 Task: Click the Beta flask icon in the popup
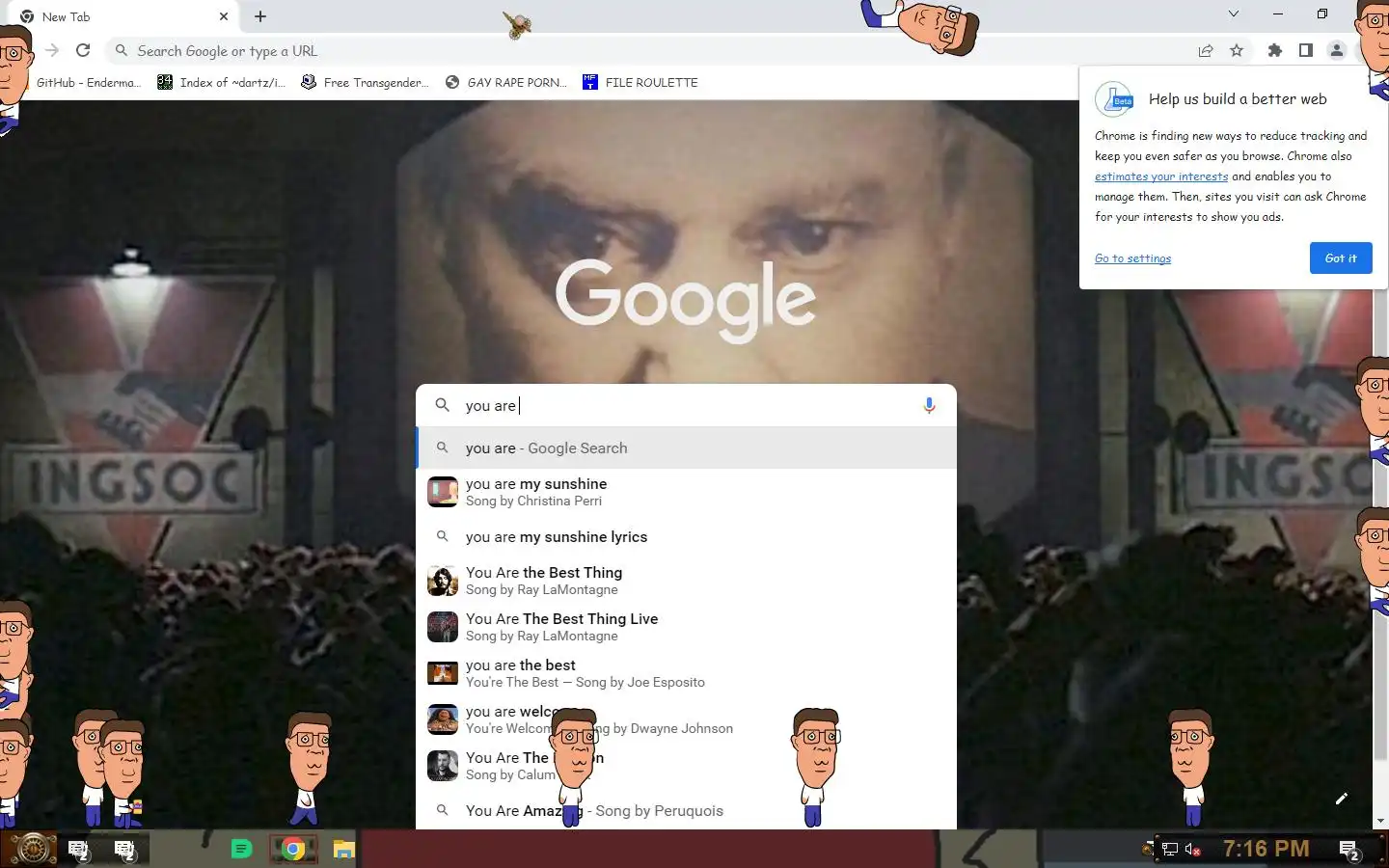point(1114,98)
